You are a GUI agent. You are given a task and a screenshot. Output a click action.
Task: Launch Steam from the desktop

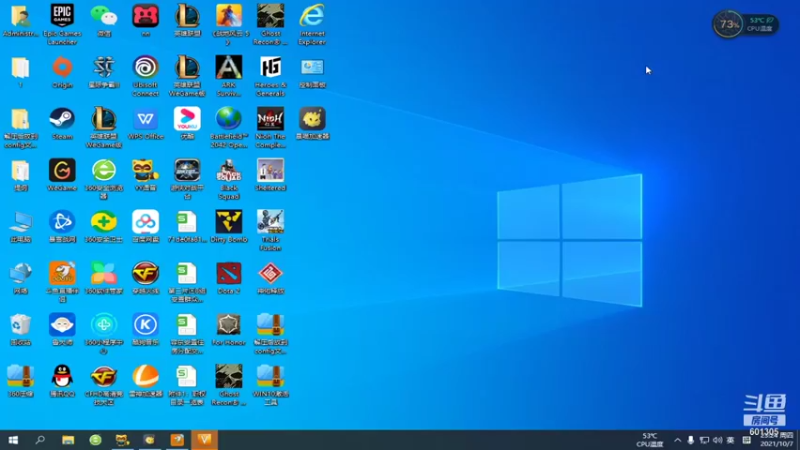(x=62, y=123)
